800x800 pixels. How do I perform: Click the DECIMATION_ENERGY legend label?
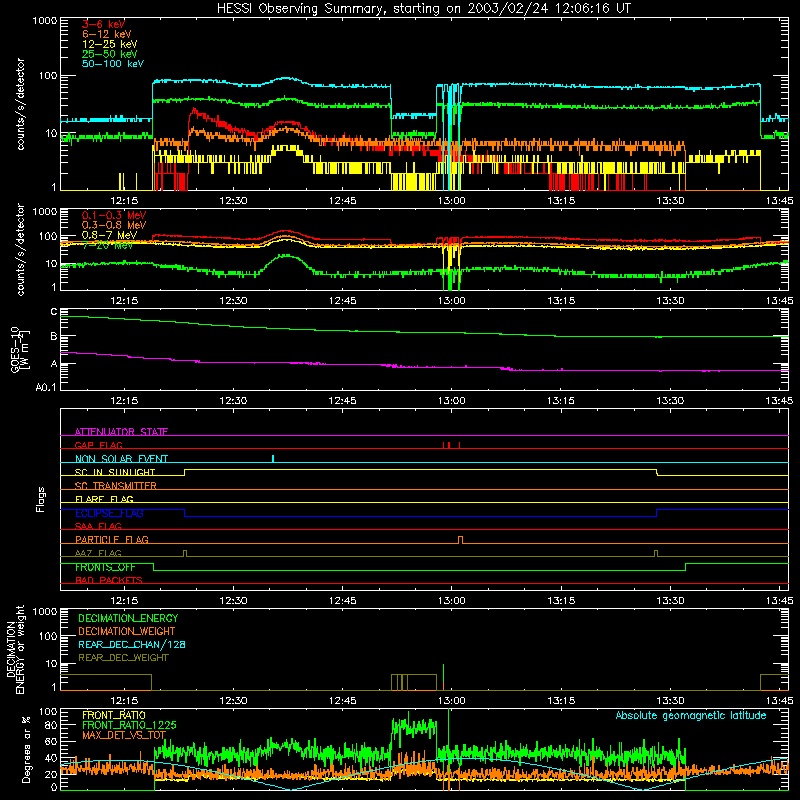(x=128, y=618)
